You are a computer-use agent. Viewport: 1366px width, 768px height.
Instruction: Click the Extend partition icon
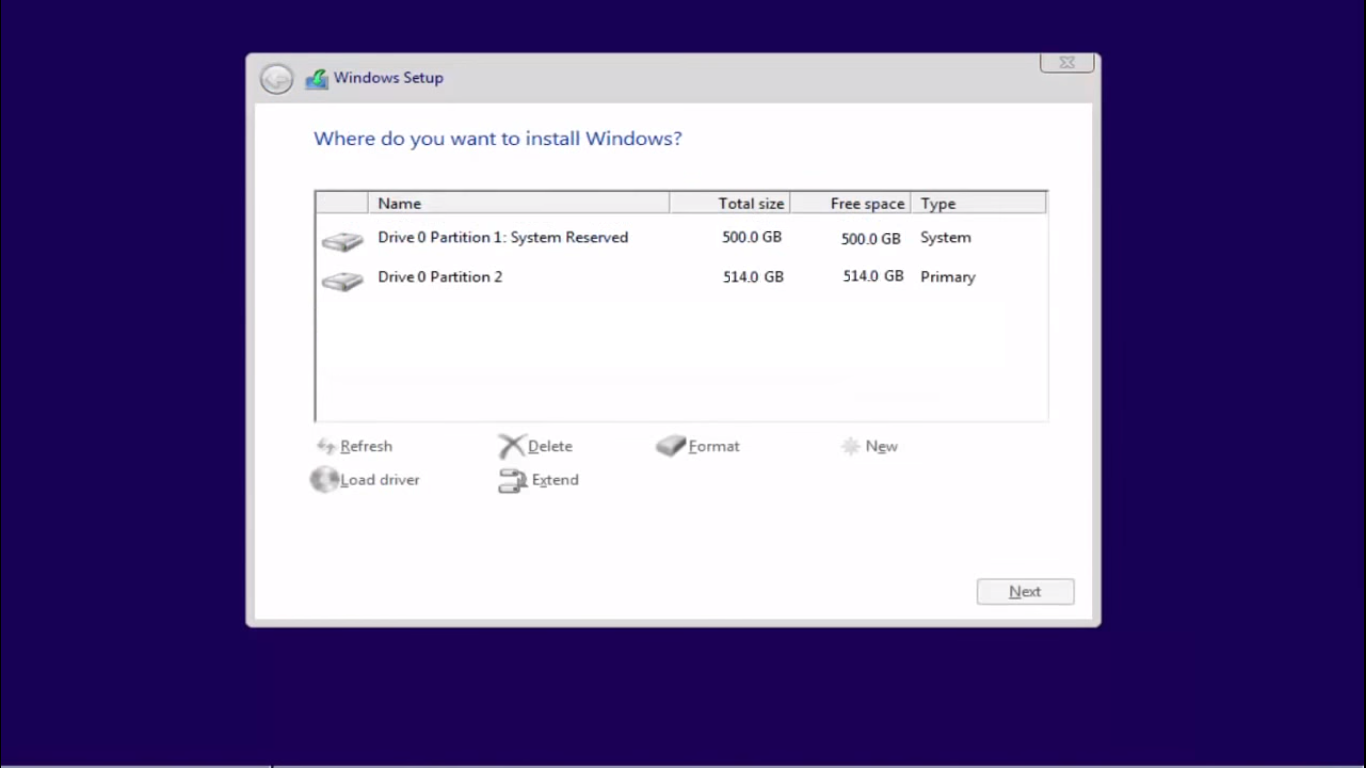click(x=512, y=481)
